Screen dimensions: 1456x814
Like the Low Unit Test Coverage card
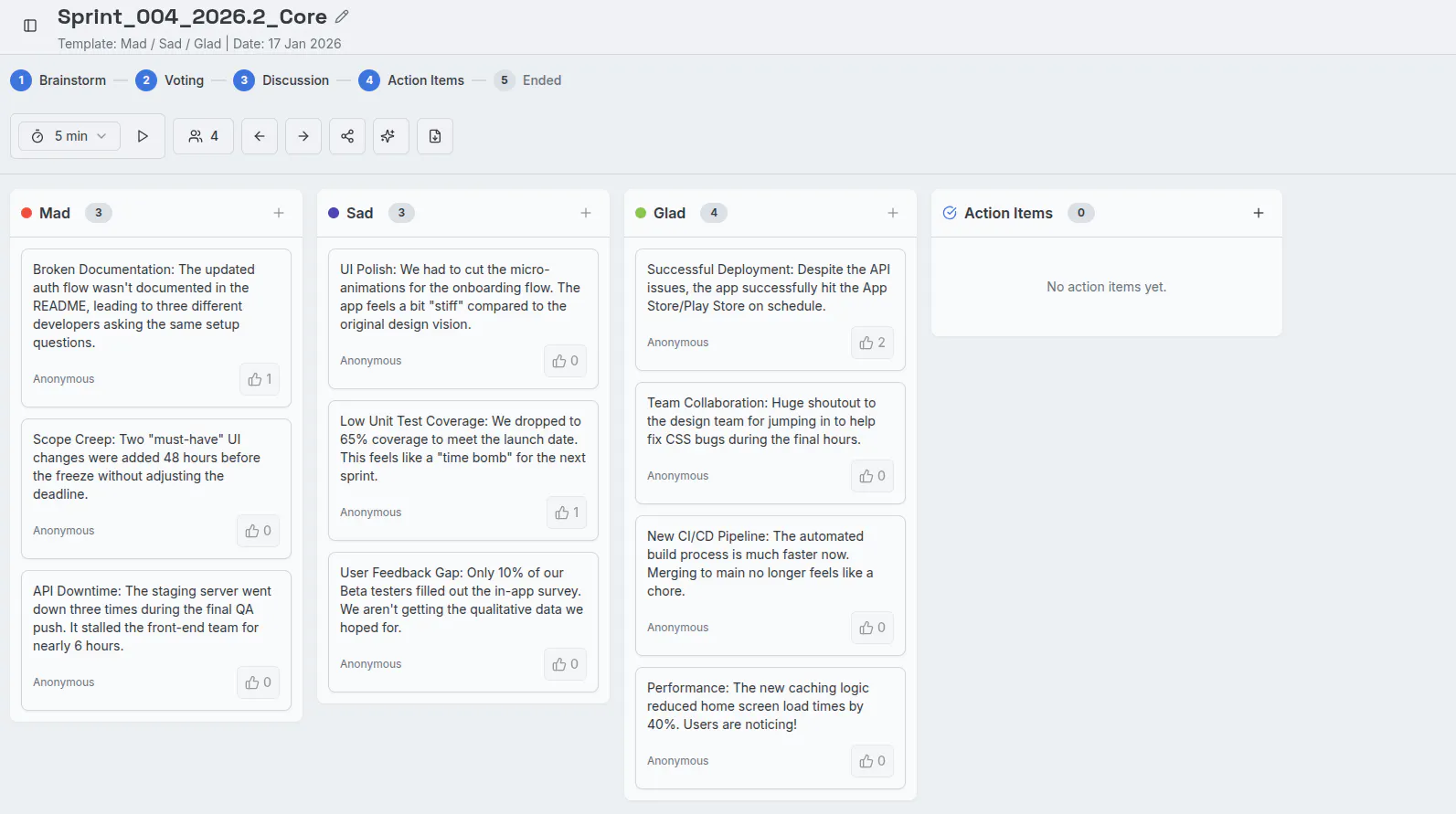pyautogui.click(x=567, y=513)
